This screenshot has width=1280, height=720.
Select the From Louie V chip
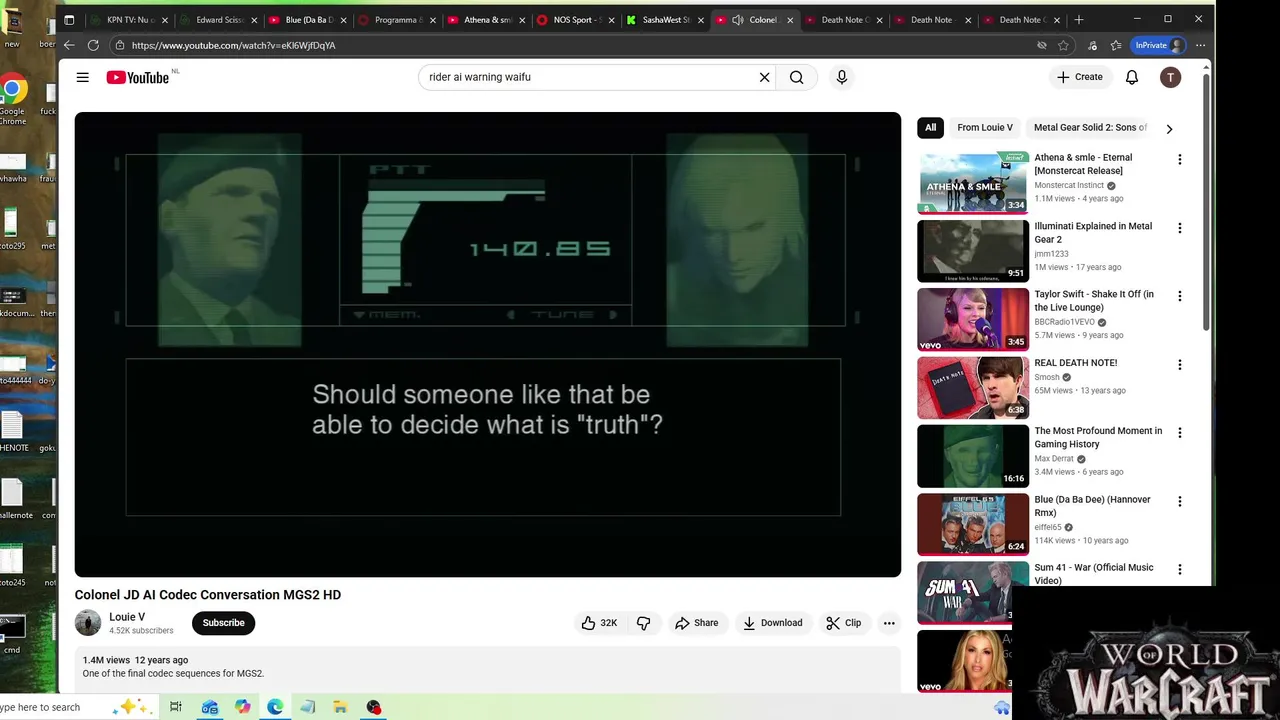[985, 127]
